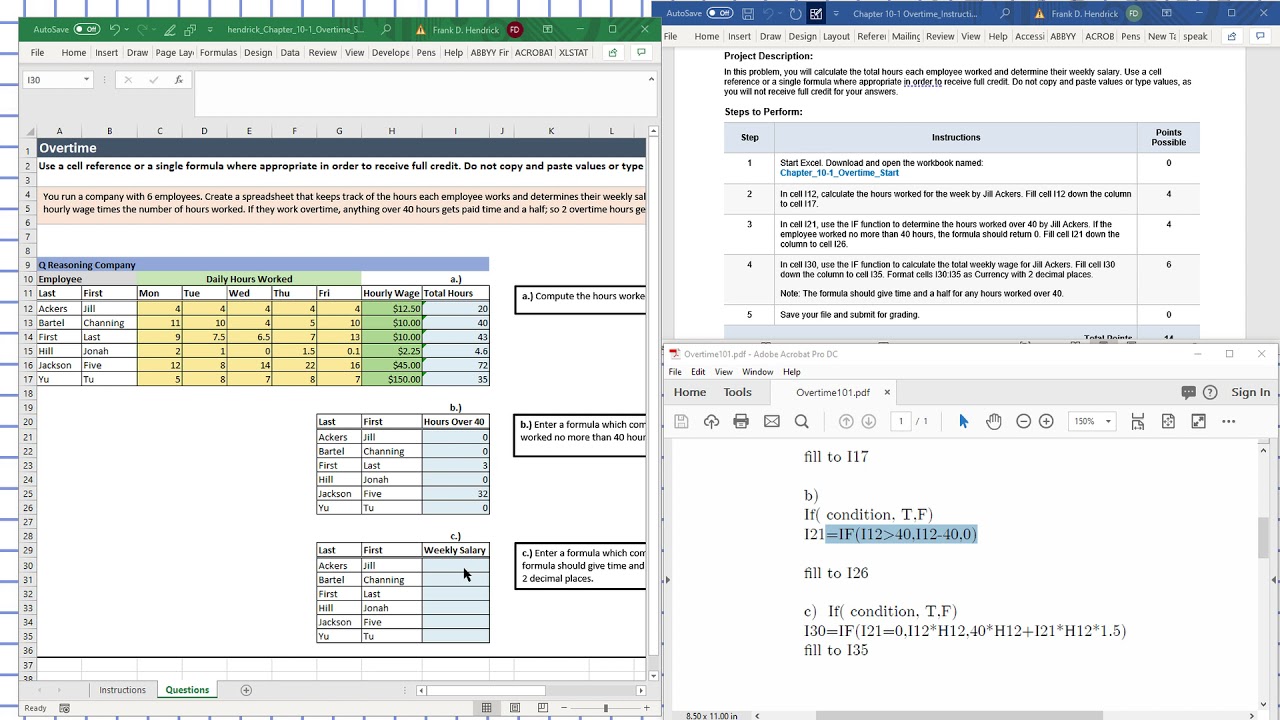Click the Enter checkmark icon in formula bar
Image resolution: width=1280 pixels, height=720 pixels.
(x=152, y=80)
